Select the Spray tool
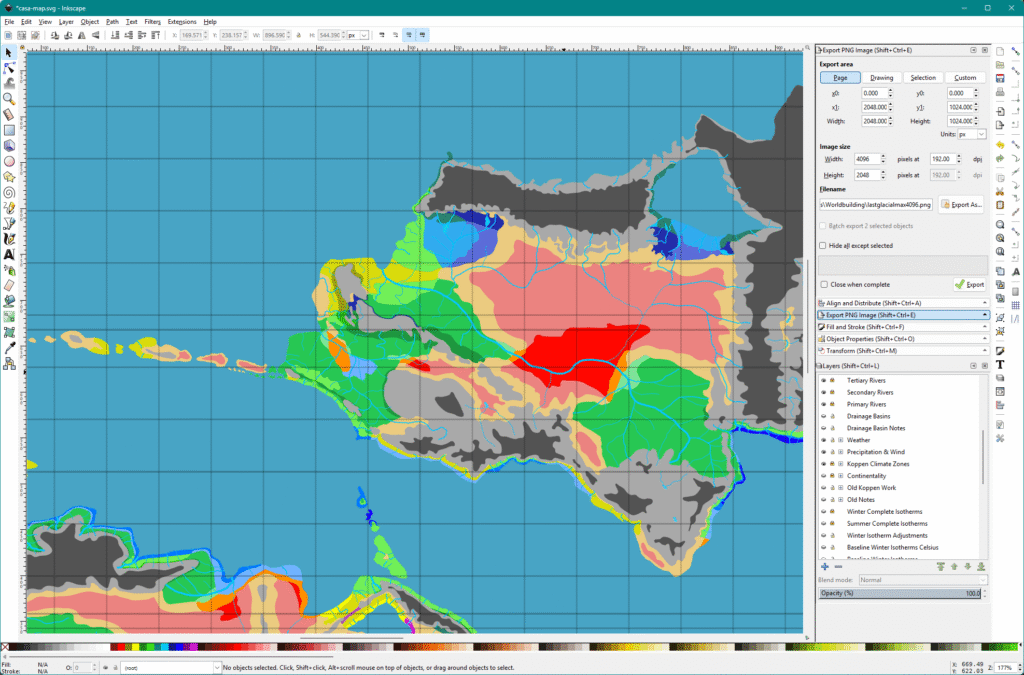This screenshot has width=1024, height=675. point(9,270)
